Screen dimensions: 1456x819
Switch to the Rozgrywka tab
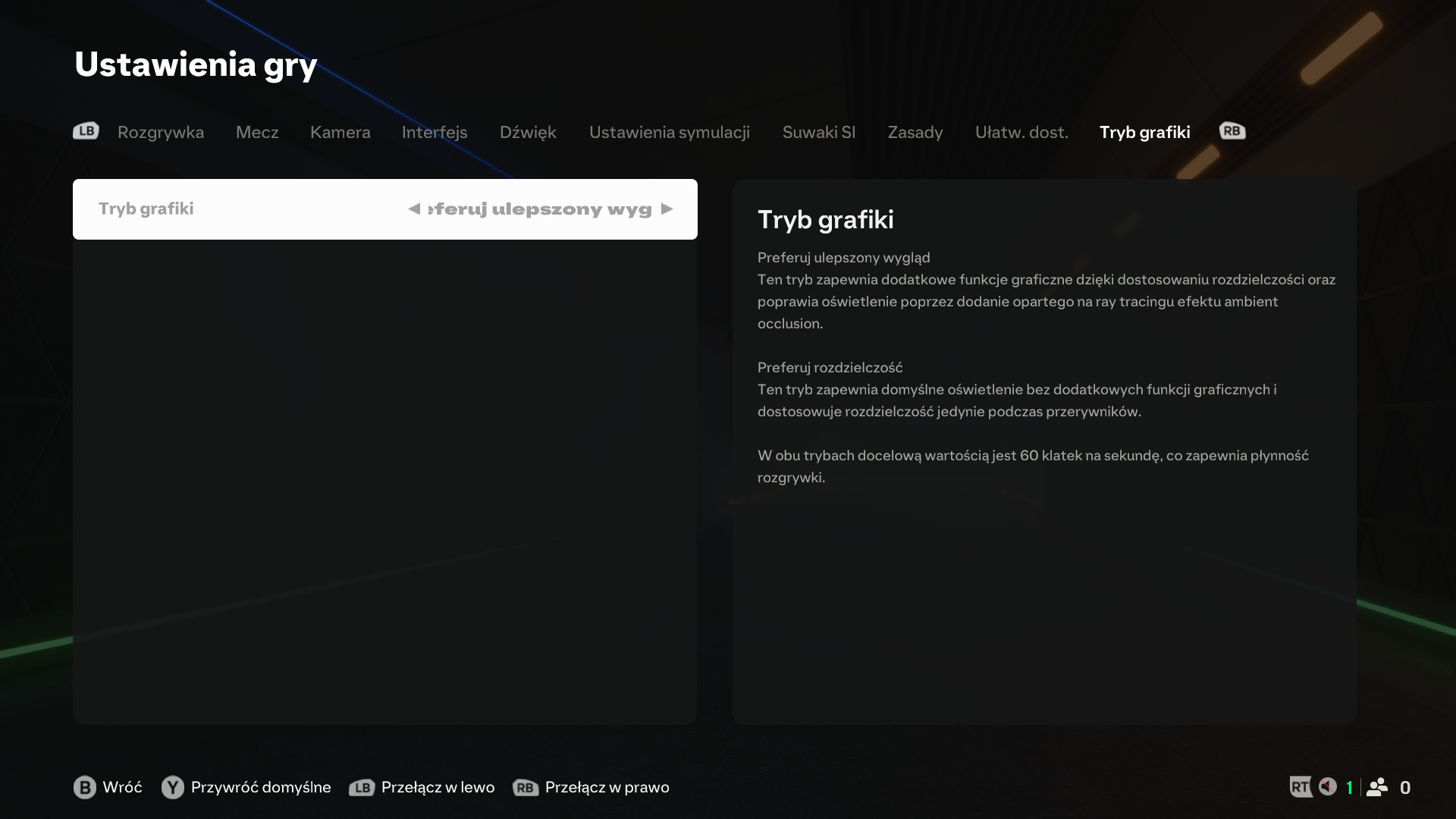coord(161,132)
